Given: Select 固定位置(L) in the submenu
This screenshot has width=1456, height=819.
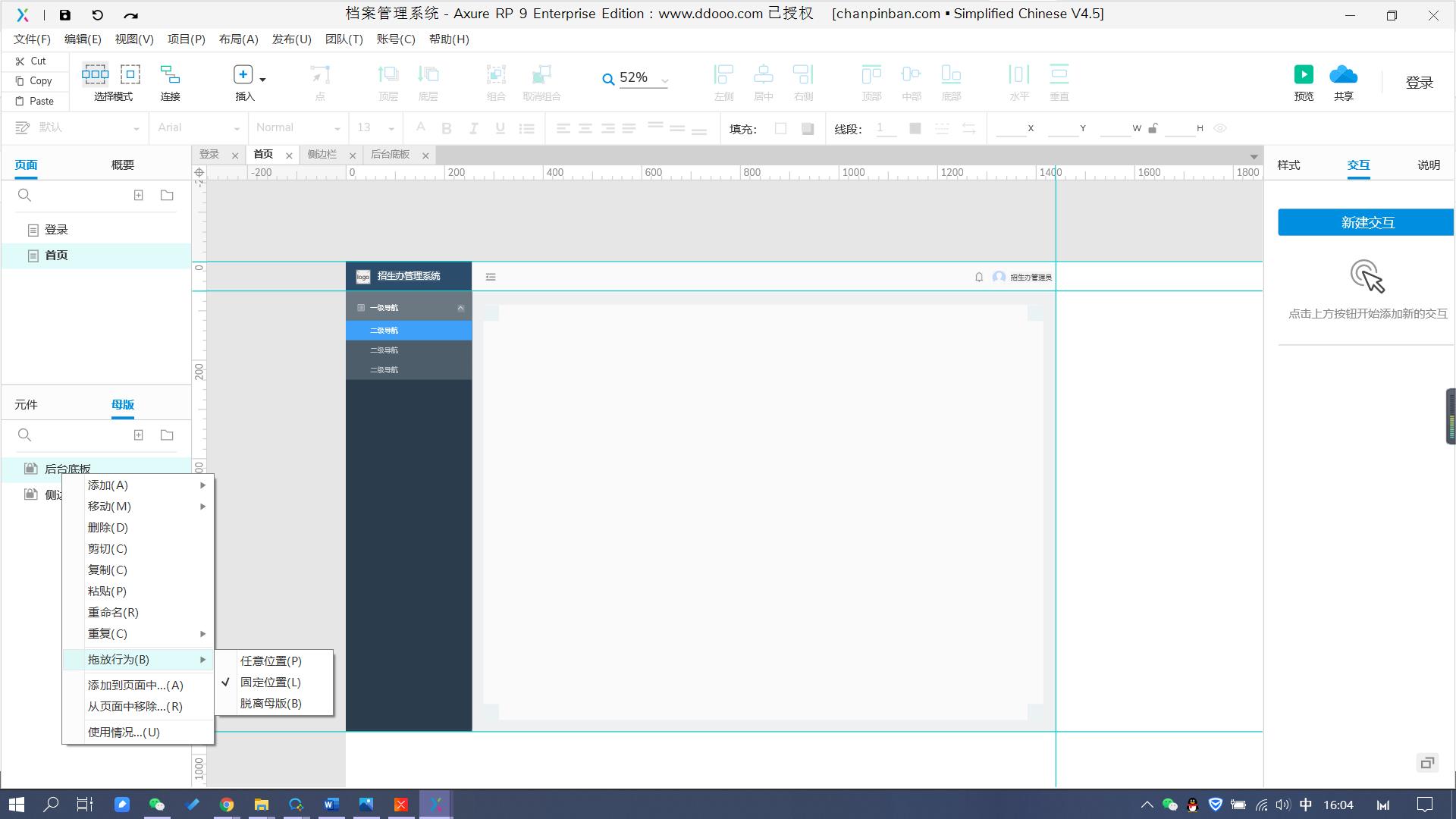Looking at the screenshot, I should pos(271,682).
